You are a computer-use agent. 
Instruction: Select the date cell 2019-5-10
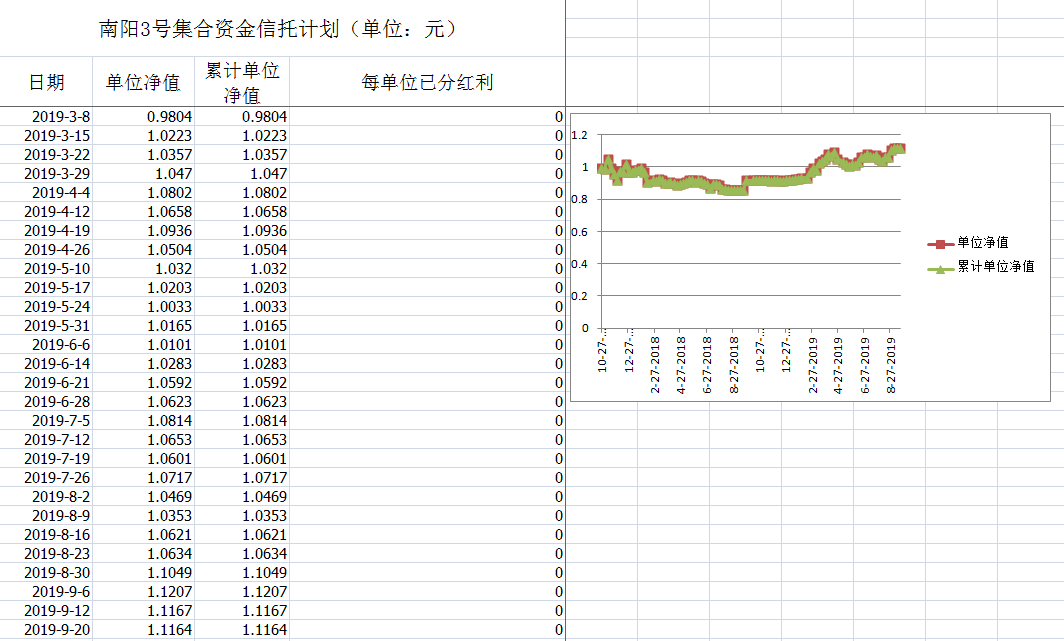click(46, 269)
